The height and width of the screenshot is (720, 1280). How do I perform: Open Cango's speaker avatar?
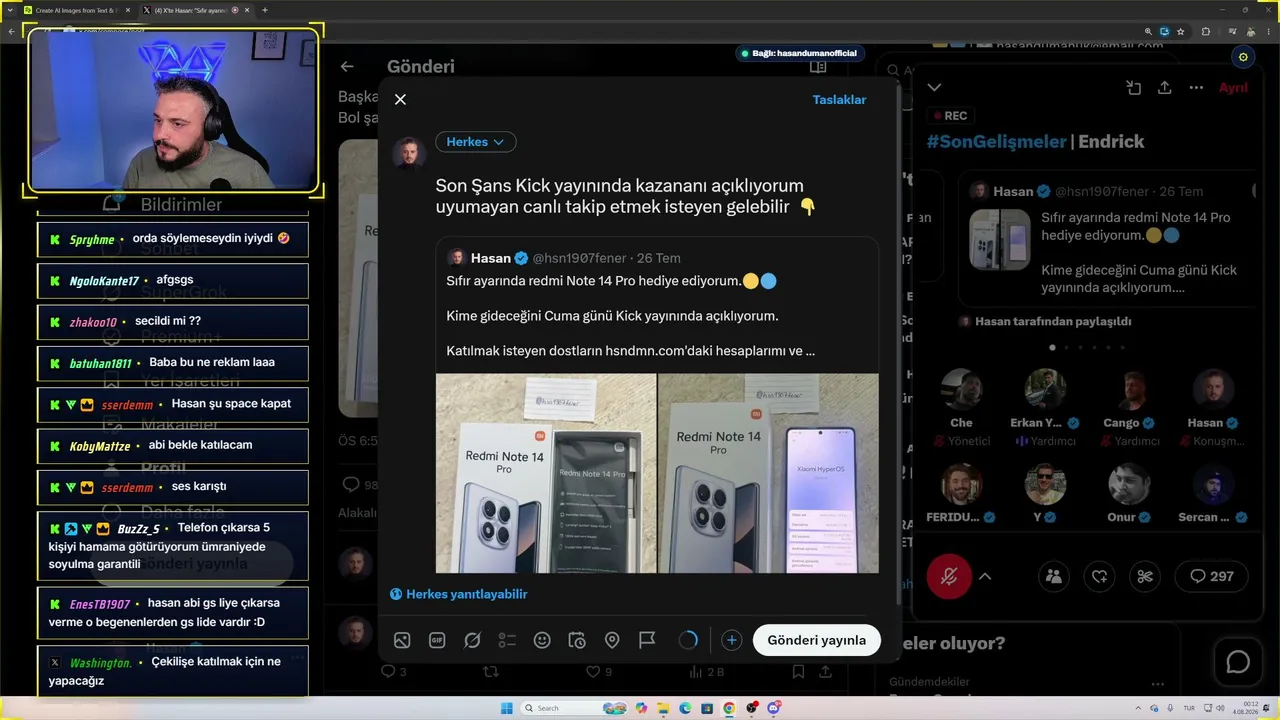coord(1133,389)
